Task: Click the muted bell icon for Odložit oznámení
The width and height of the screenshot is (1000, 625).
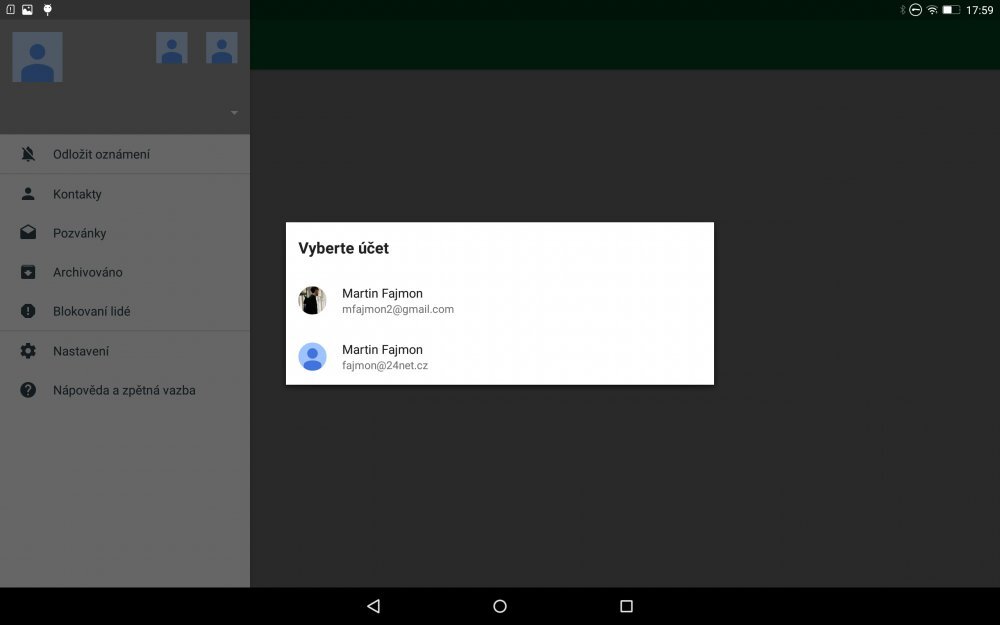Action: (x=27, y=154)
